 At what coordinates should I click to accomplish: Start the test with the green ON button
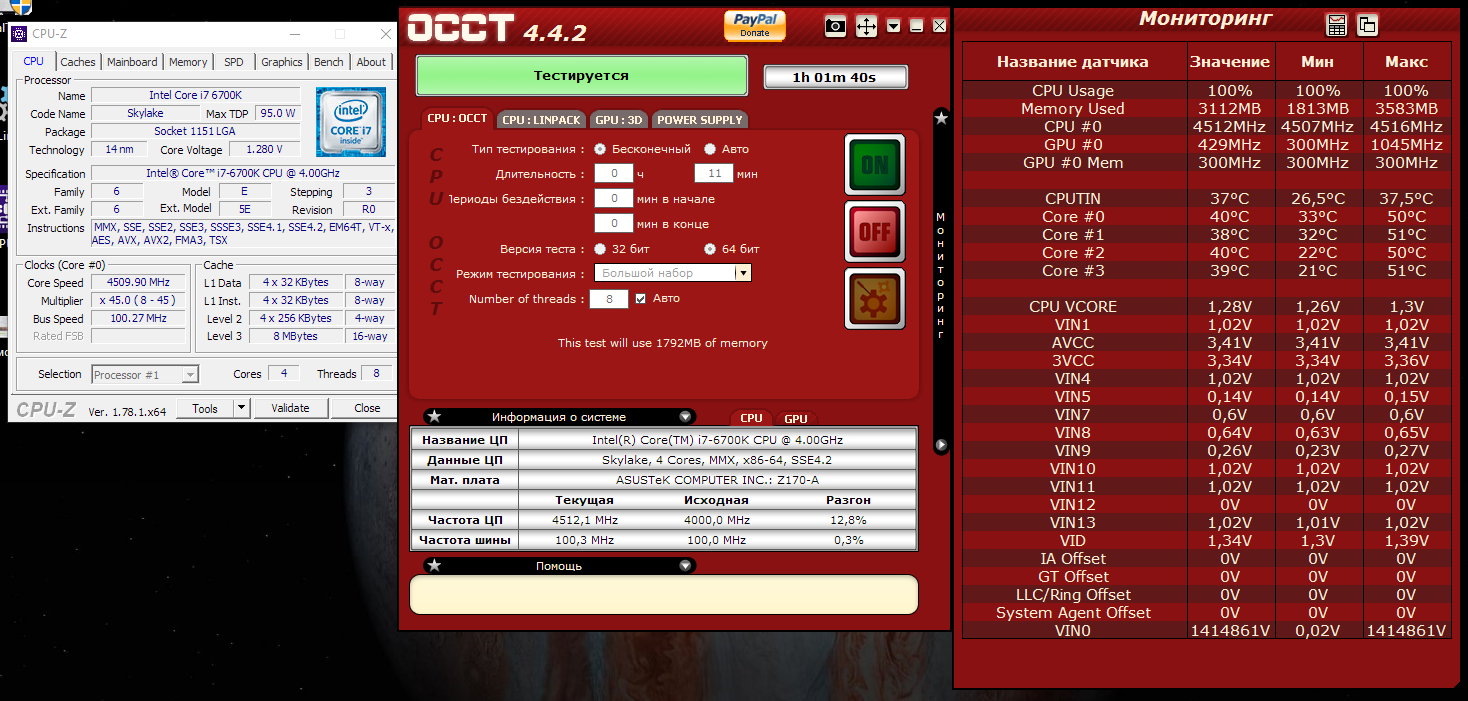click(x=874, y=164)
